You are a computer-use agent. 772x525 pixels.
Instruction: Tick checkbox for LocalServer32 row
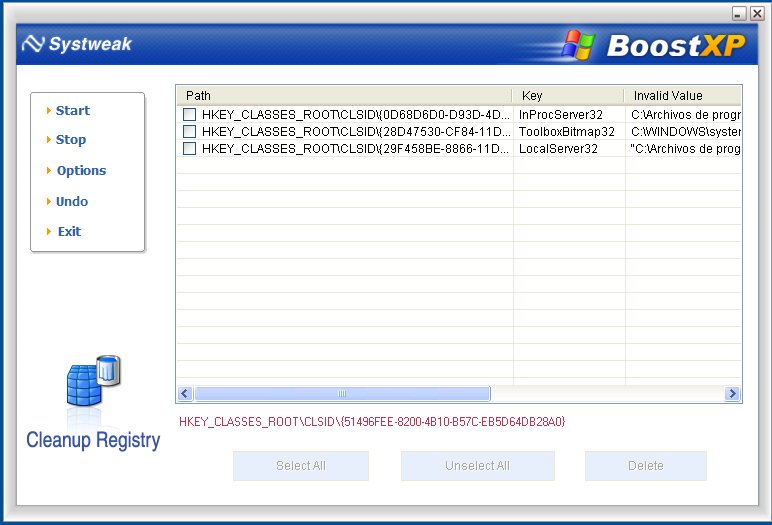point(190,148)
